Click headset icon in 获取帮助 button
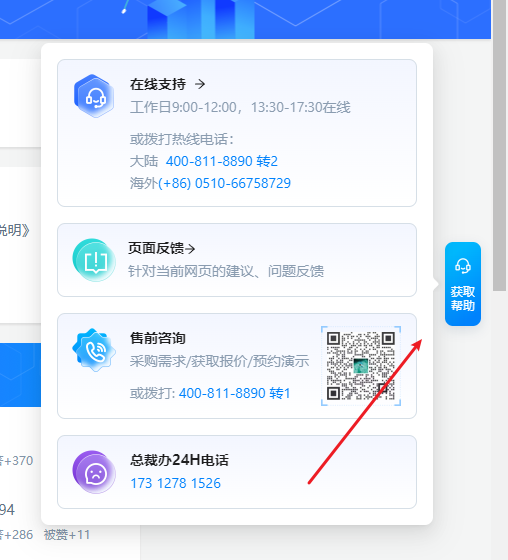The image size is (508, 560). click(463, 266)
